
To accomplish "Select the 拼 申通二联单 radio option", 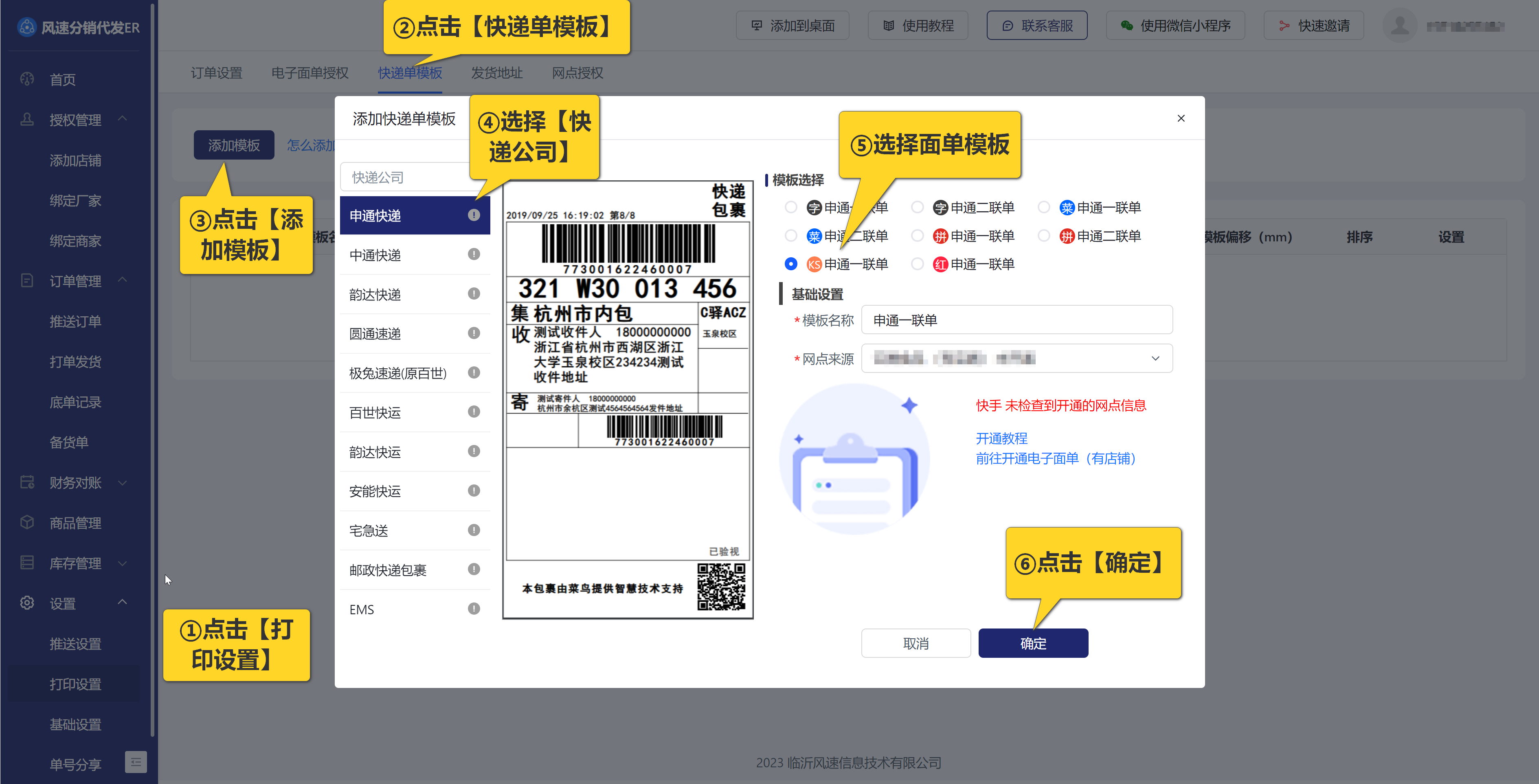I will (1044, 236).
